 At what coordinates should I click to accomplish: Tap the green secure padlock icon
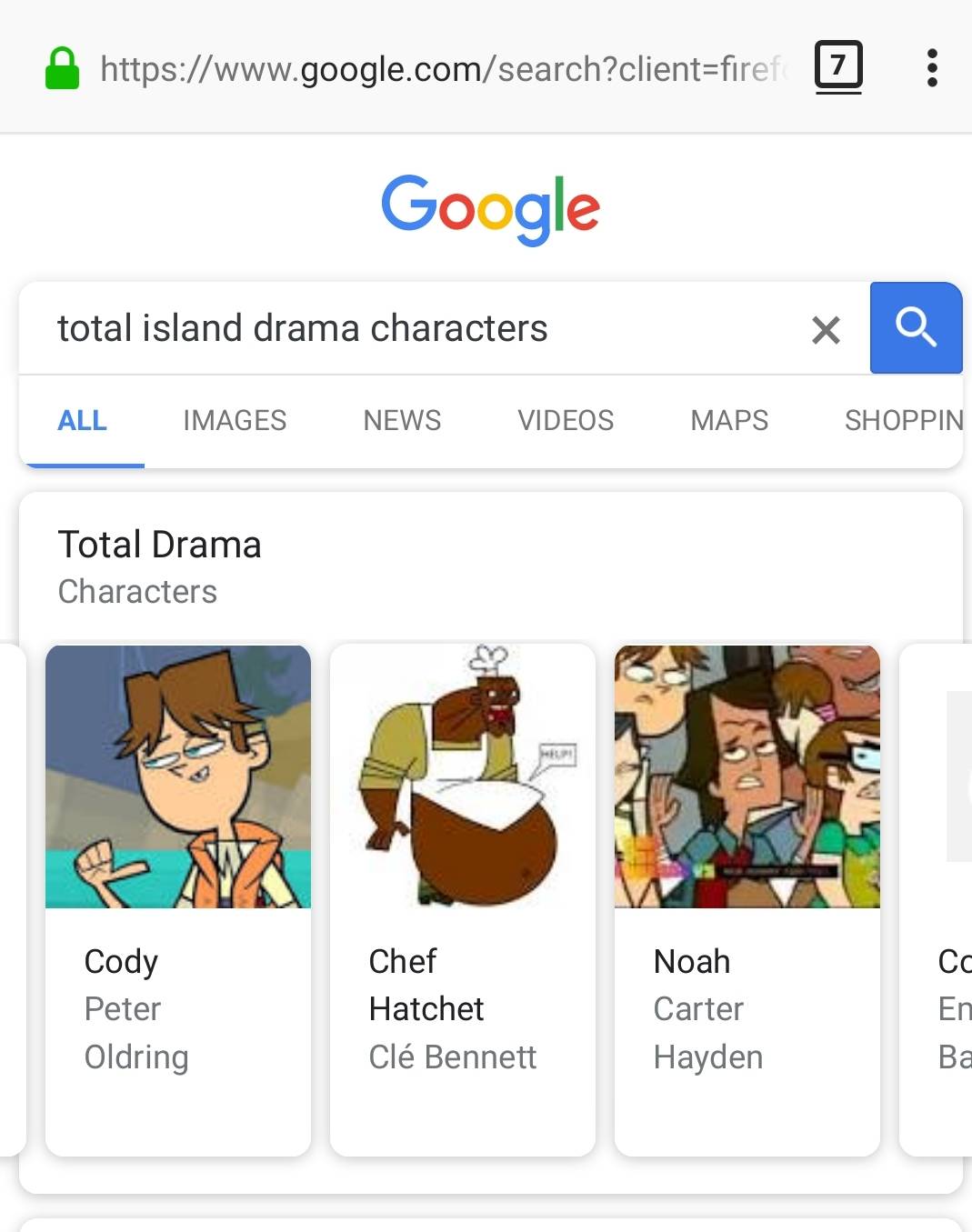[62, 69]
